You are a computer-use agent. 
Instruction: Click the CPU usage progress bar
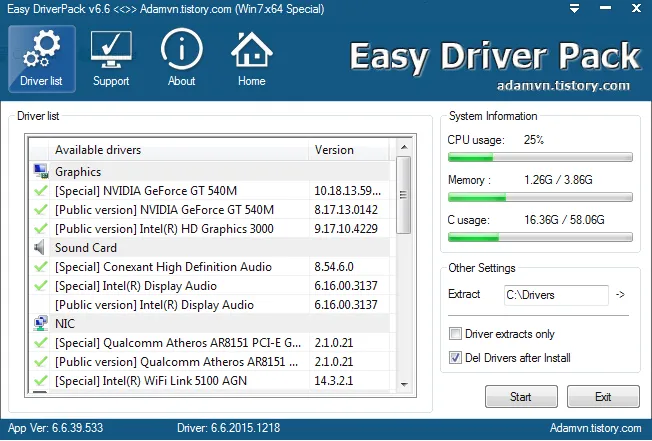tap(540, 157)
